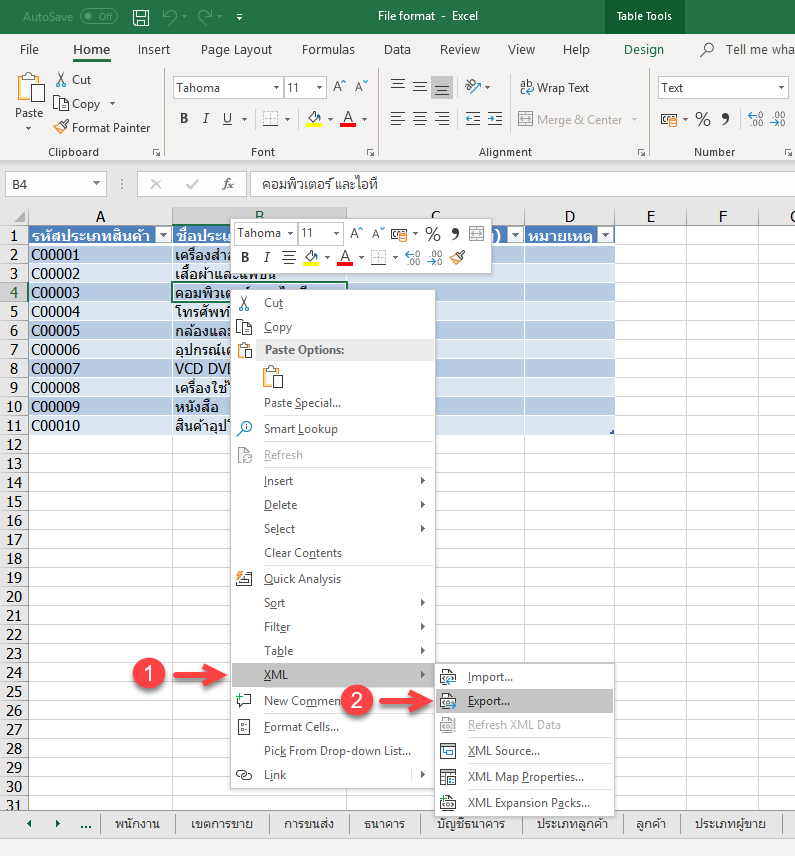
Task: Select cell C00001 in column A
Action: (100, 255)
